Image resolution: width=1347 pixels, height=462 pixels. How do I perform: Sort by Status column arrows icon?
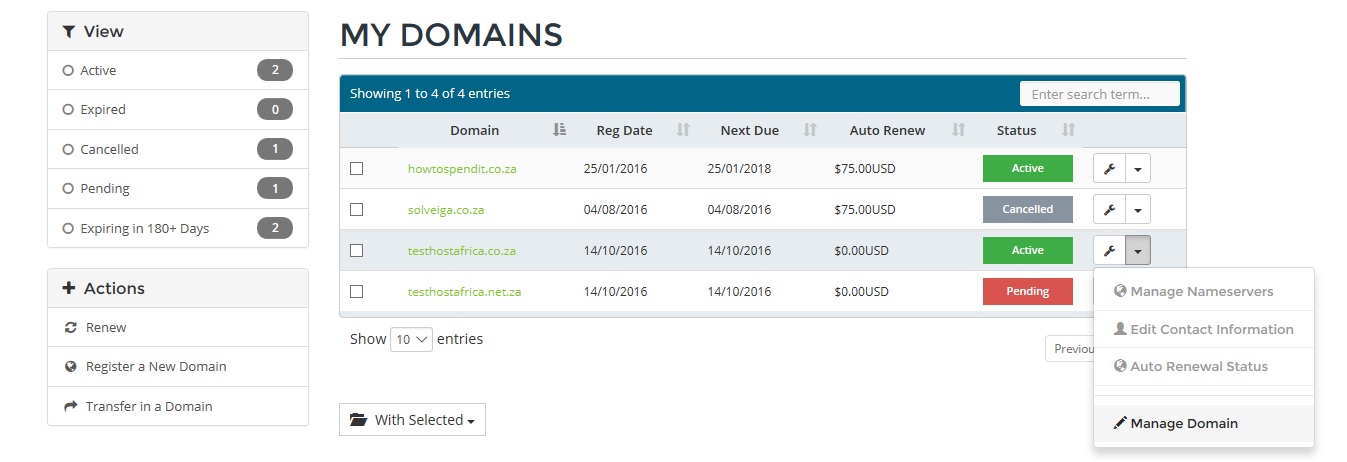click(x=1068, y=130)
